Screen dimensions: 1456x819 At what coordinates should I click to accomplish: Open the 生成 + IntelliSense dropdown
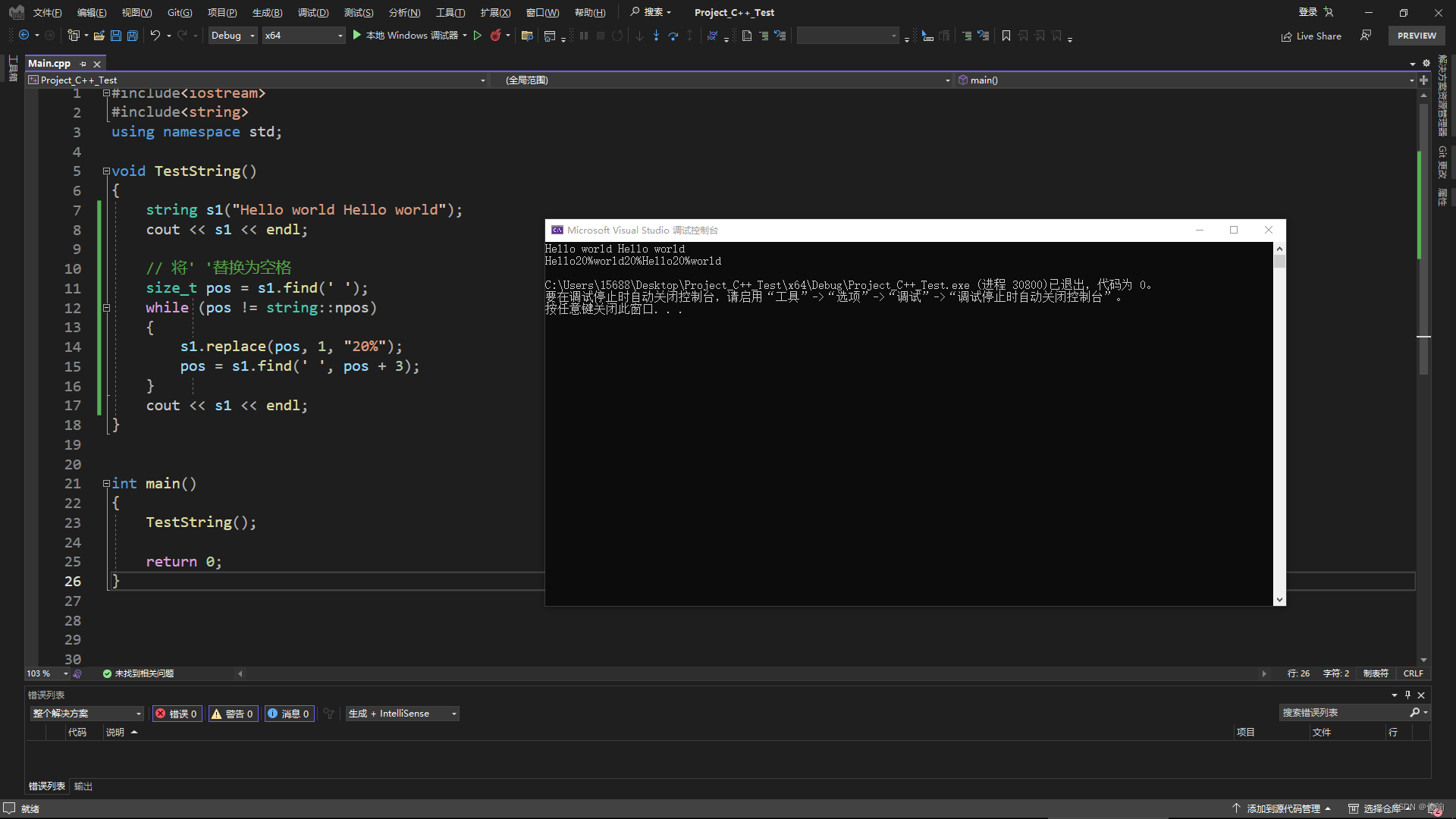pyautogui.click(x=402, y=714)
